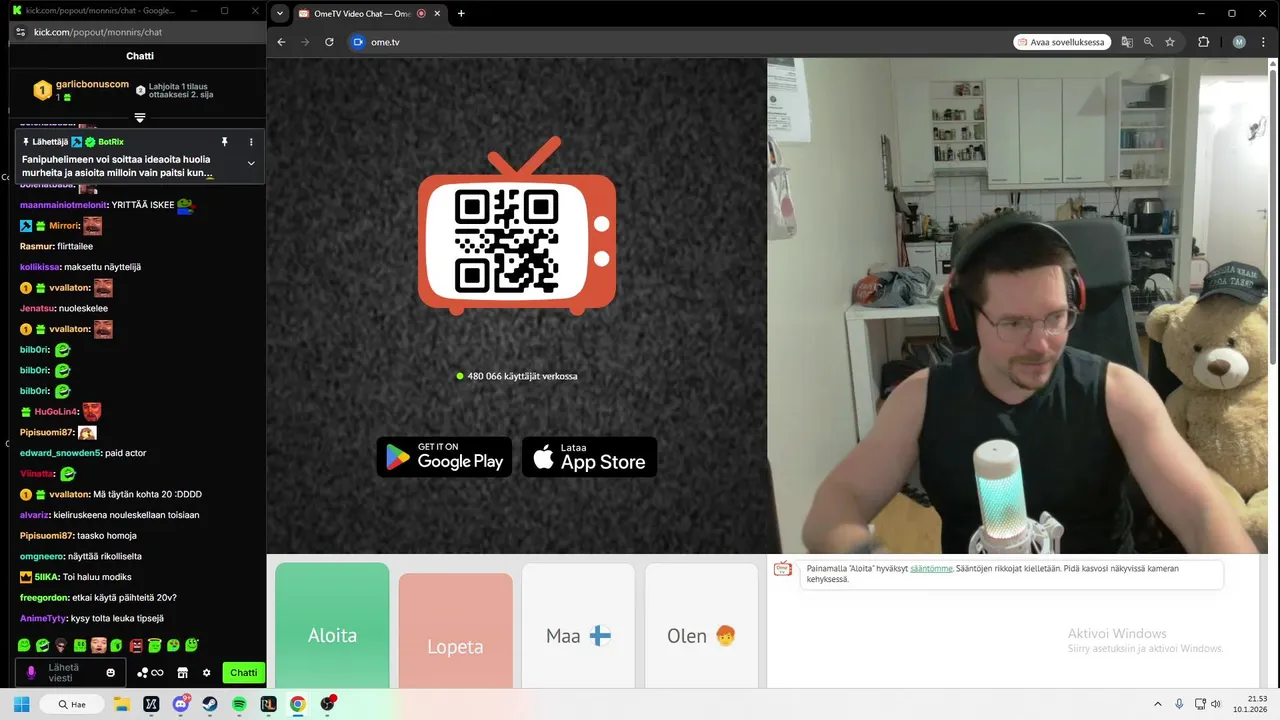The height and width of the screenshot is (720, 1280).
Task: Click the channel points infinity icon
Action: [150, 673]
